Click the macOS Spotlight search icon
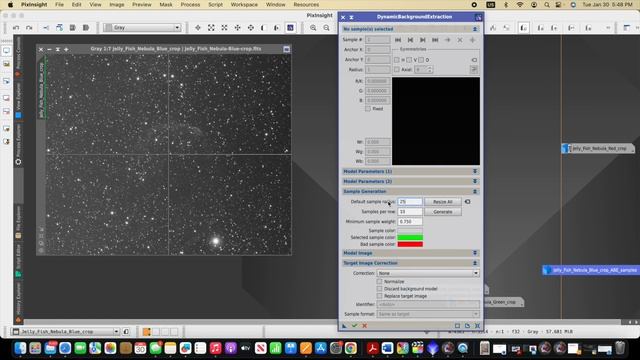The image size is (640, 360). [x=547, y=4]
